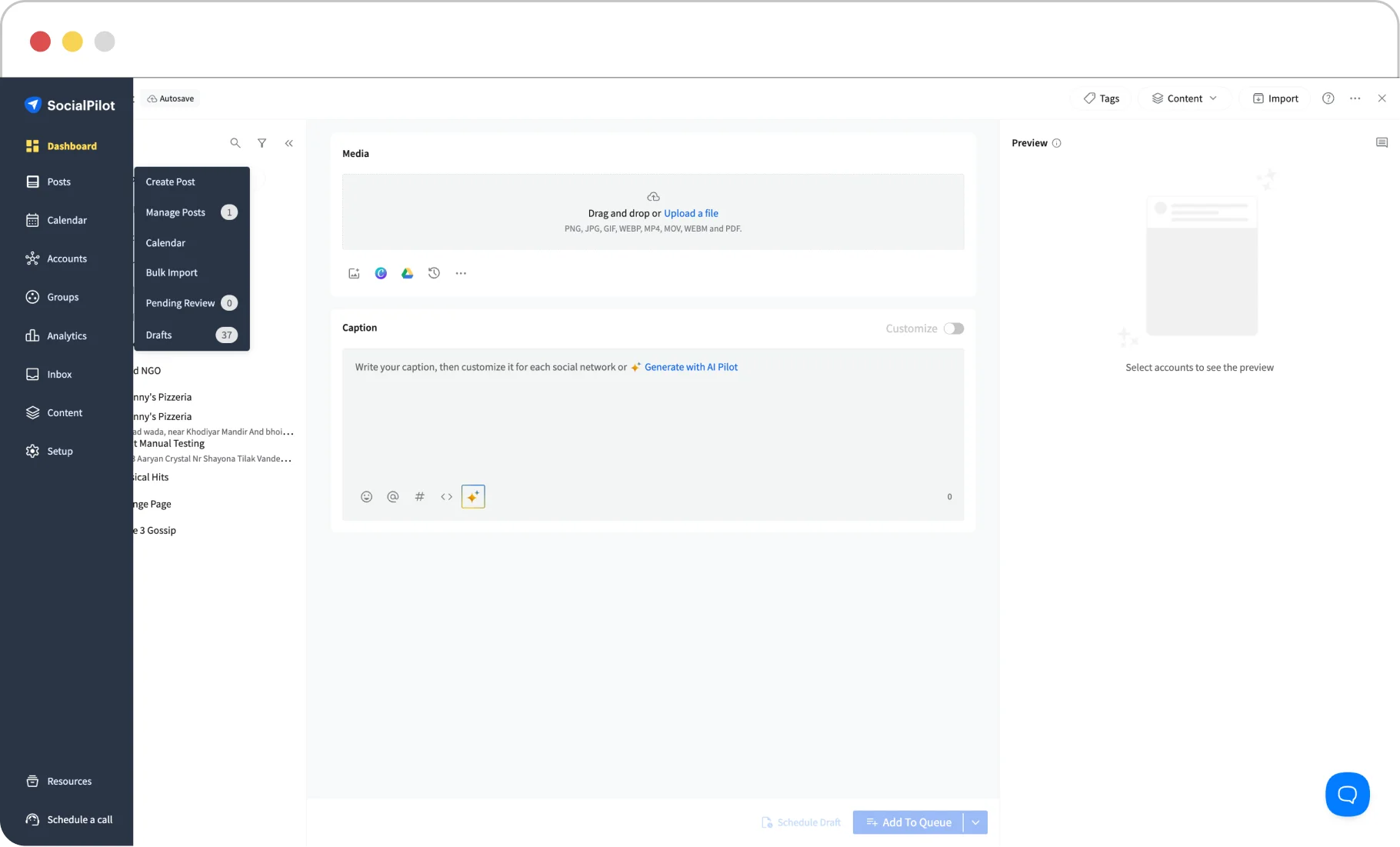Click the Upload a file link
This screenshot has height=847, width=1400.
(x=691, y=213)
